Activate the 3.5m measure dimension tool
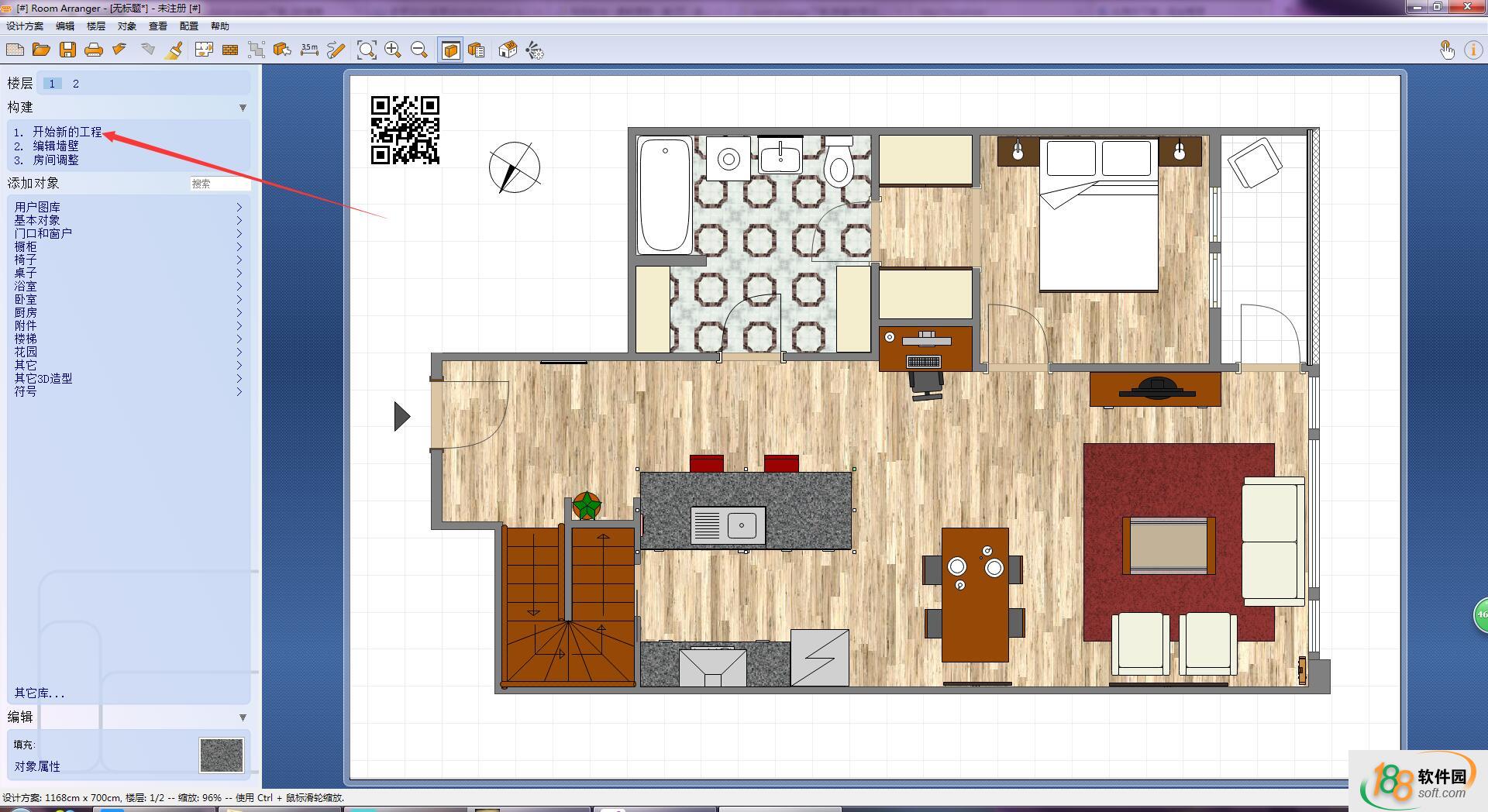The image size is (1488, 812). pos(309,50)
